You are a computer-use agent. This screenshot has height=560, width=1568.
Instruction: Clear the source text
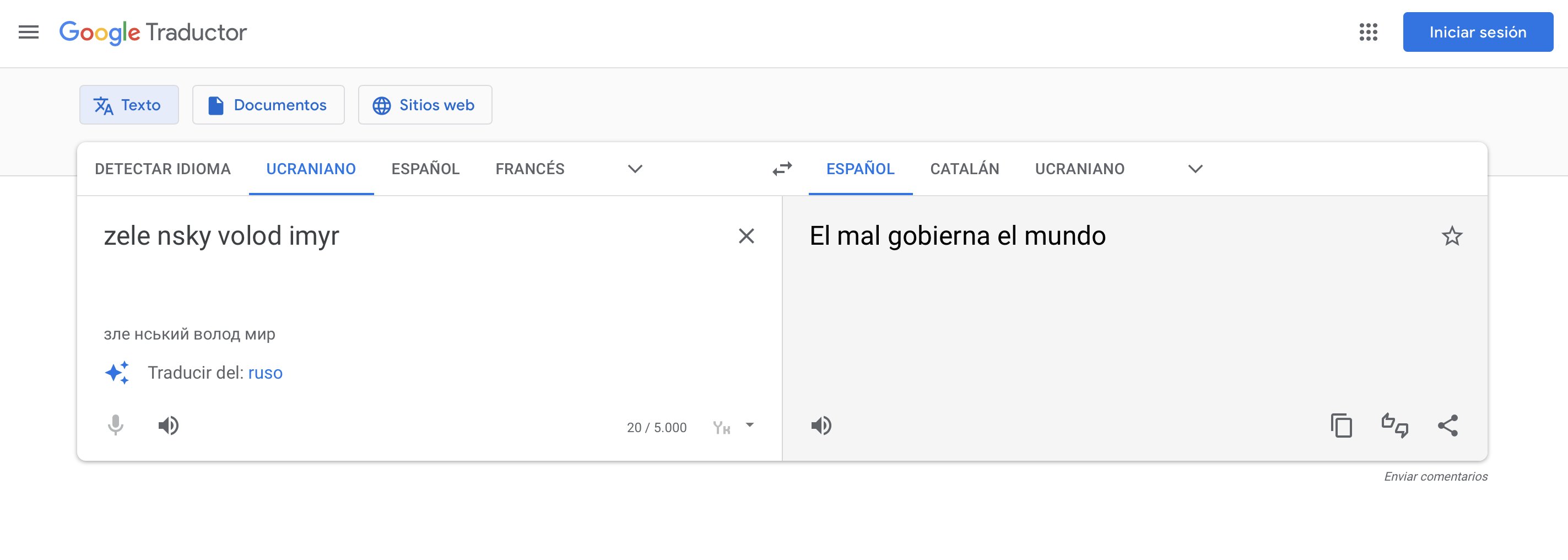point(747,236)
